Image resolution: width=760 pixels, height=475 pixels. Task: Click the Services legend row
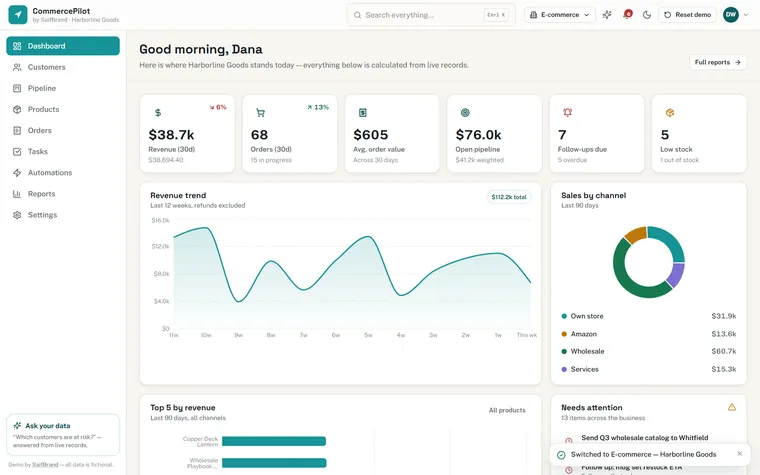[x=649, y=369]
